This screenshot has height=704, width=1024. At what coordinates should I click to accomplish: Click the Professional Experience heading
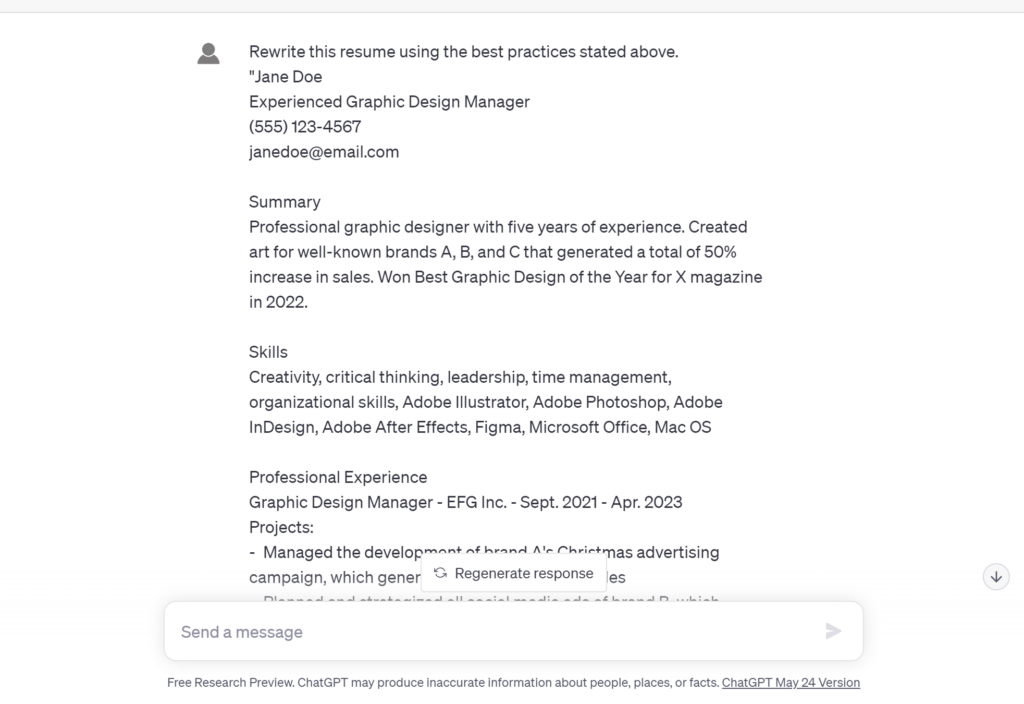(x=338, y=477)
